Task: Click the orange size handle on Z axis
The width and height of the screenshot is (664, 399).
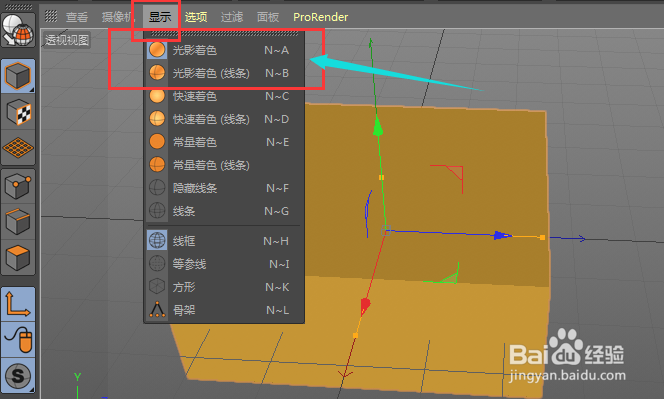Action: click(x=542, y=238)
